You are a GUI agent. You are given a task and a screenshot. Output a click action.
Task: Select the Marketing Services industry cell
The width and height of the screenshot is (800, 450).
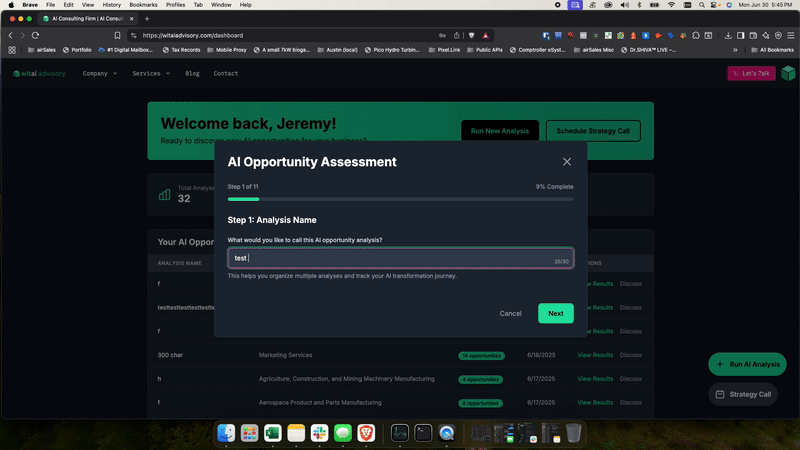[x=285, y=355]
